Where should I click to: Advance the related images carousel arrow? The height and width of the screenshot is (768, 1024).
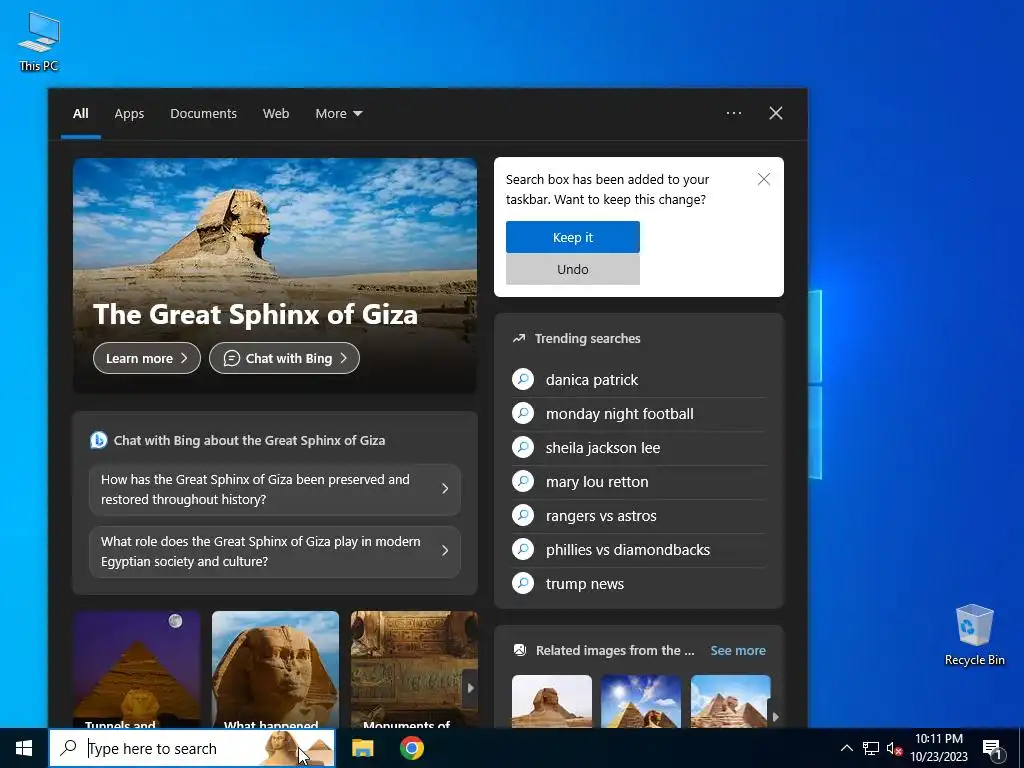tap(775, 716)
